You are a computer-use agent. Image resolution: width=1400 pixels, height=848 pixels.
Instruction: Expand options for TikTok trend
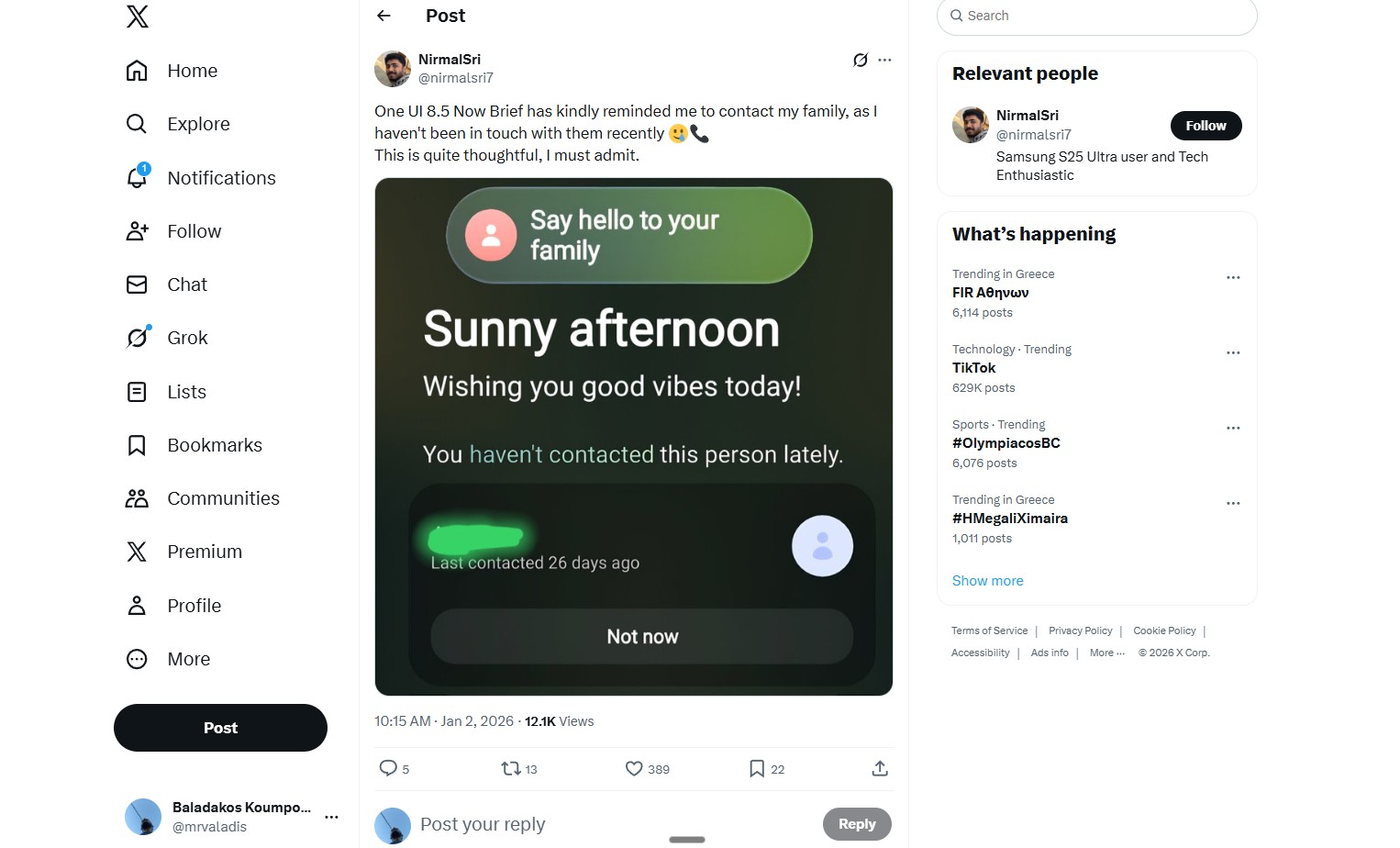[1233, 352]
